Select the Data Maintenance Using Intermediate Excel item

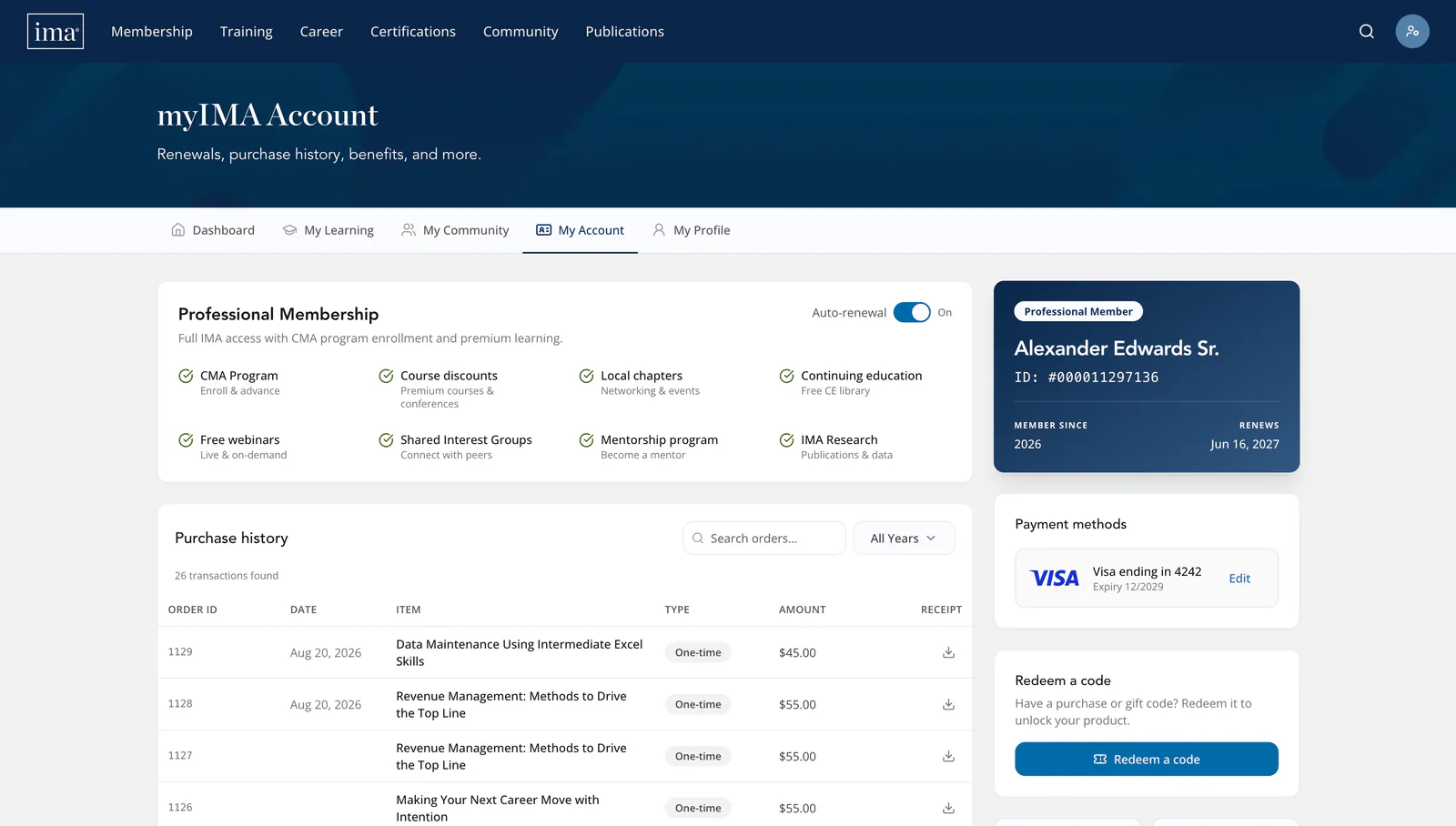pos(520,652)
